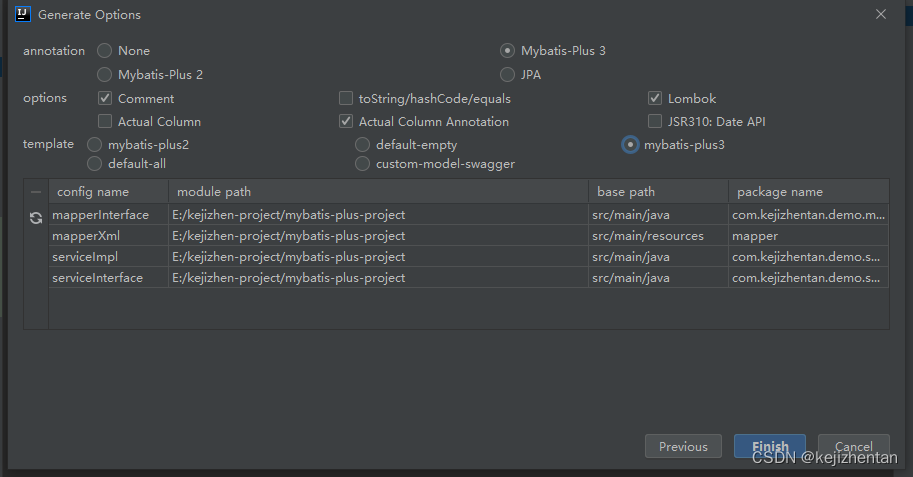Screen dimensions: 913x477
Task: Click package name cell of serviceInterface row
Action: (809, 277)
